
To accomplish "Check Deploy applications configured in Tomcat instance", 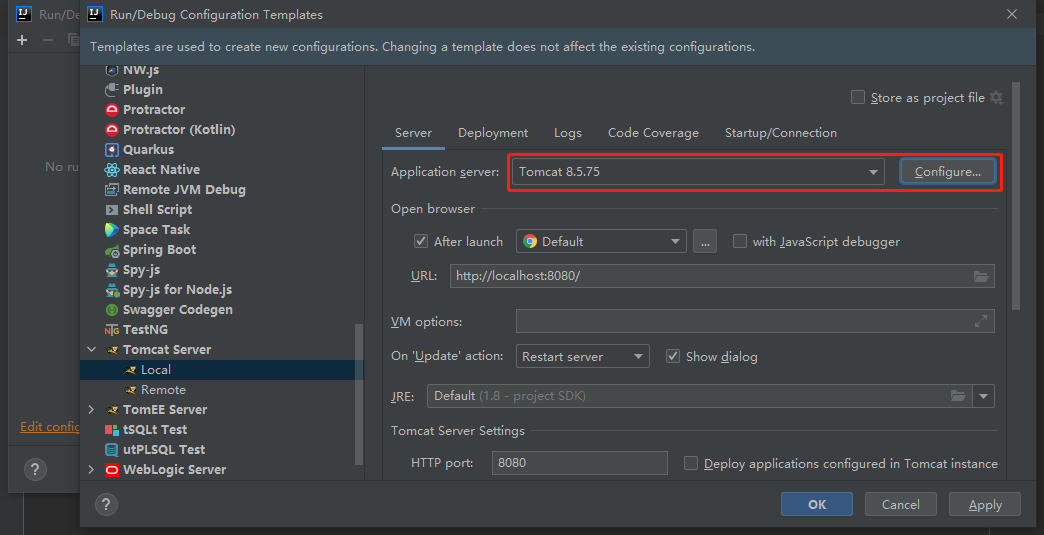I will [691, 463].
